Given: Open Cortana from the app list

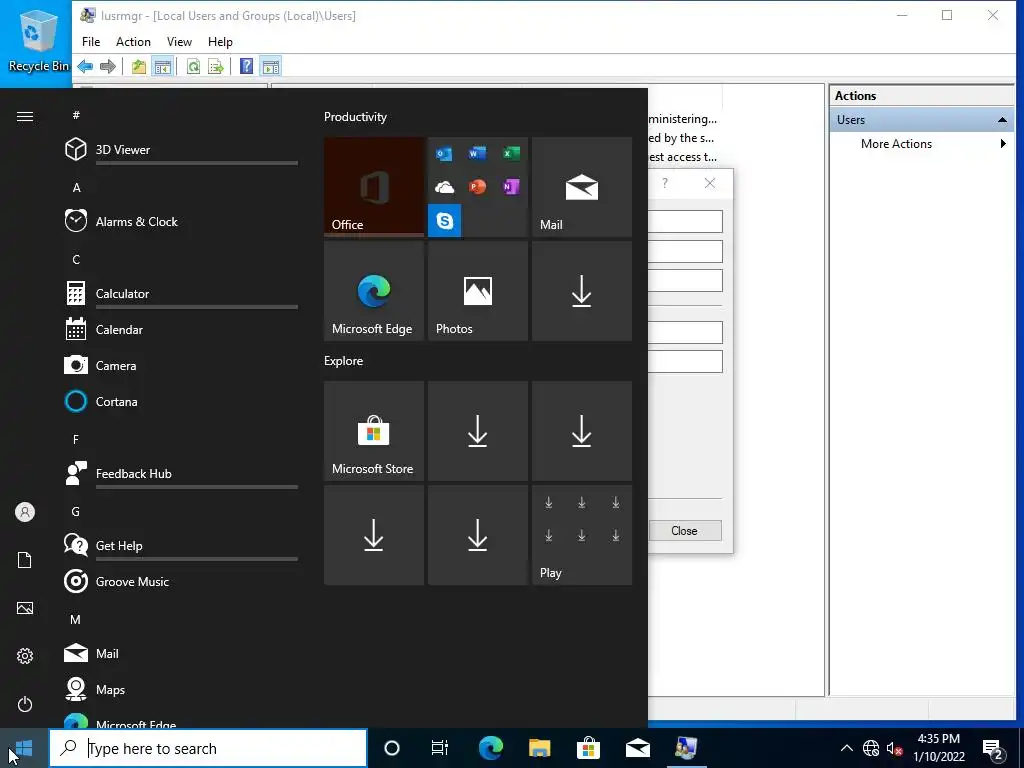Looking at the screenshot, I should (x=180, y=401).
